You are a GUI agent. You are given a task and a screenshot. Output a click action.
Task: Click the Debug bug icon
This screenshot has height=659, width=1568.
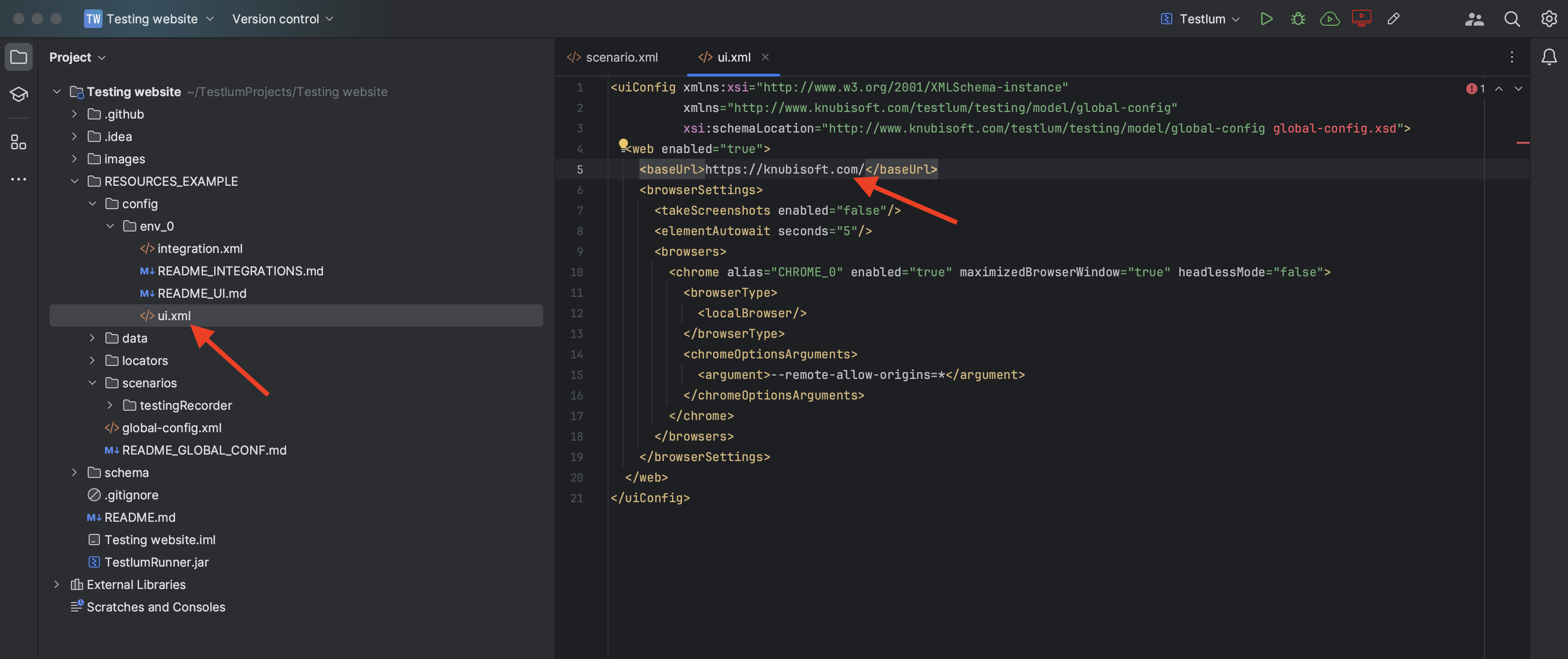1298,19
